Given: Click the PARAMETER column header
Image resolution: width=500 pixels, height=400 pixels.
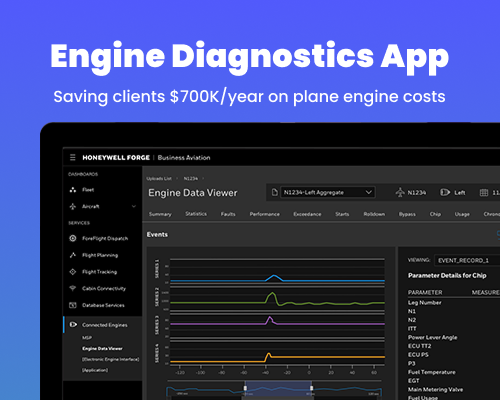Looking at the screenshot, I should click(x=425, y=292).
